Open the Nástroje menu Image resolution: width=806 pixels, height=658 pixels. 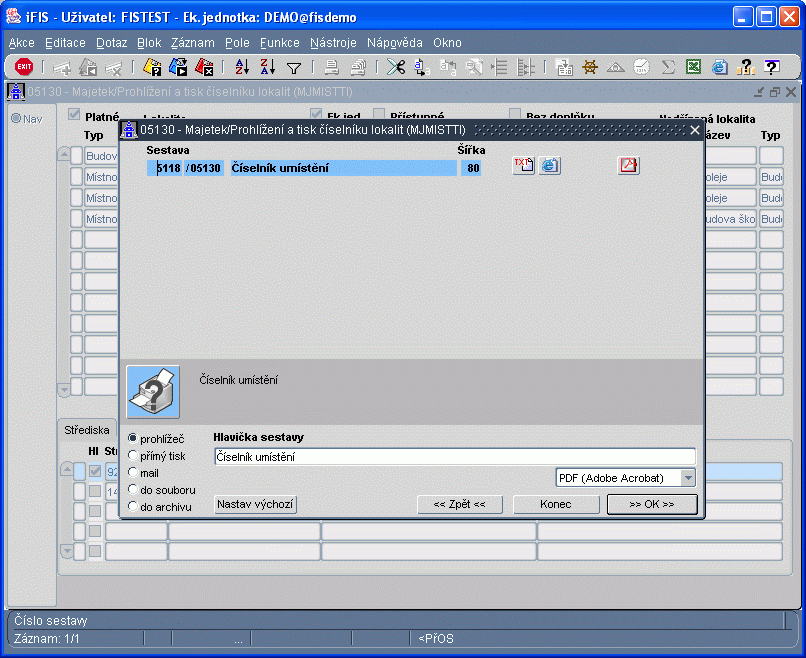(333, 43)
